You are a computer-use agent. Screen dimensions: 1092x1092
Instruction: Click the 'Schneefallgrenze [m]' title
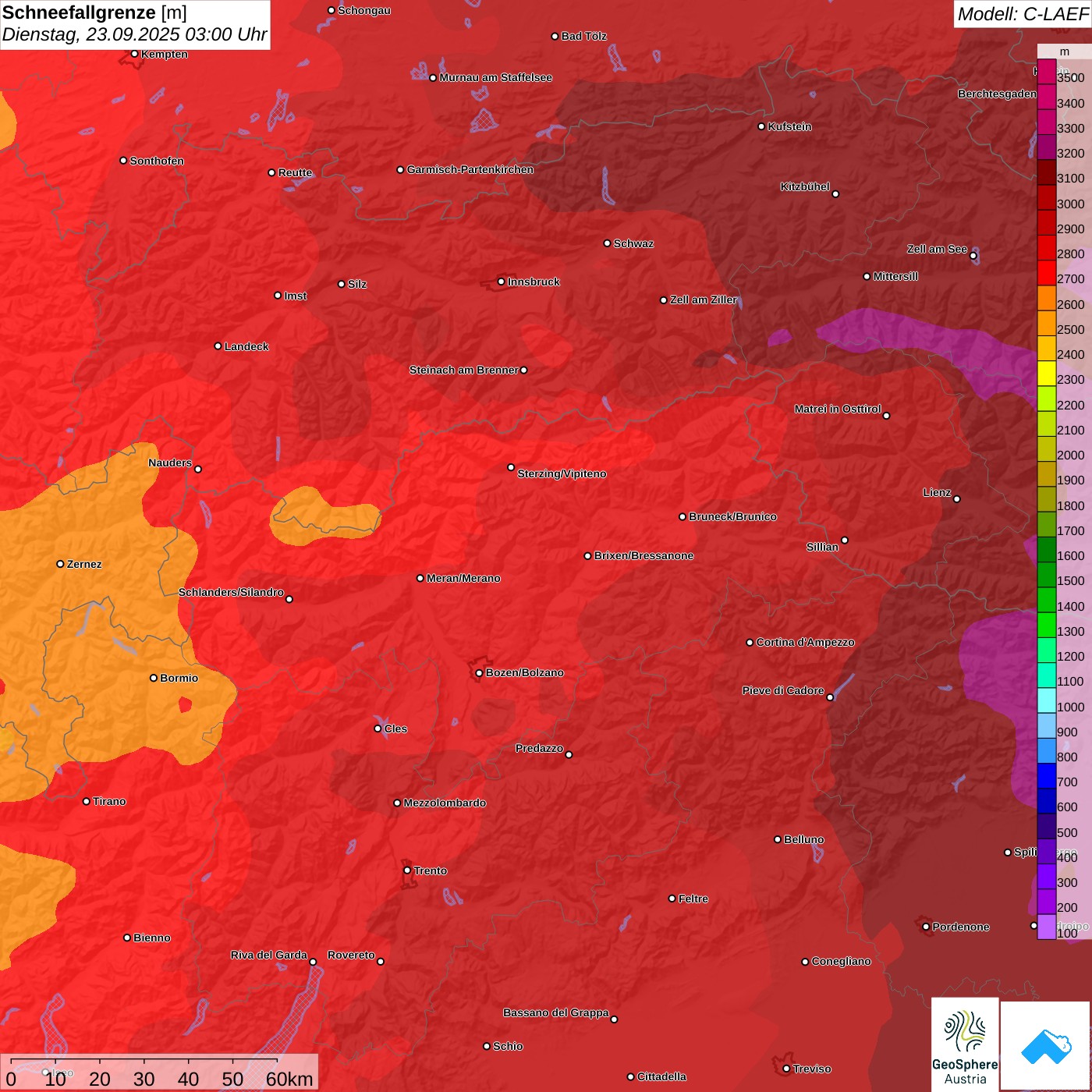(94, 12)
